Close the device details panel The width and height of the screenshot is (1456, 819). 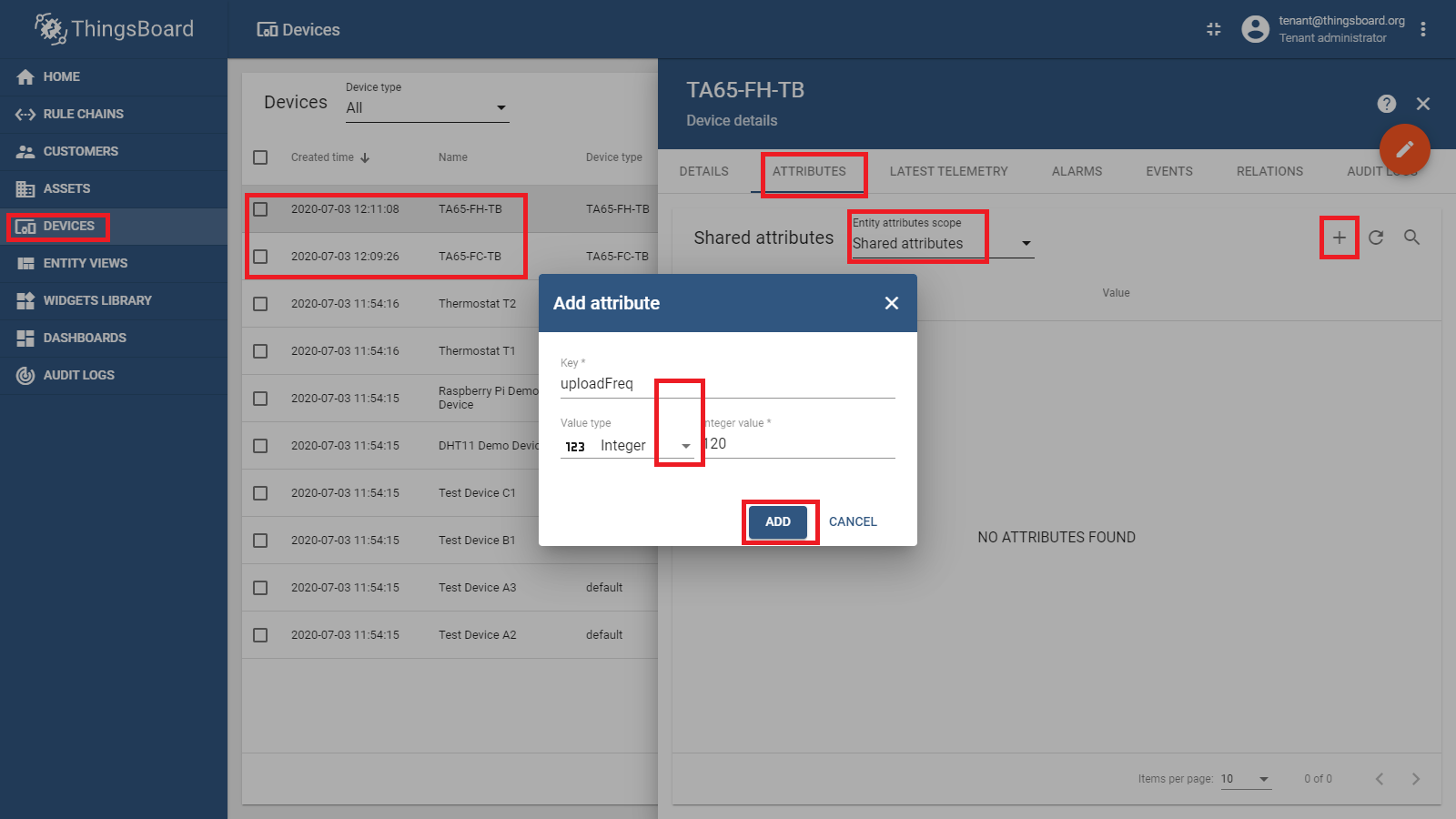pyautogui.click(x=1423, y=104)
